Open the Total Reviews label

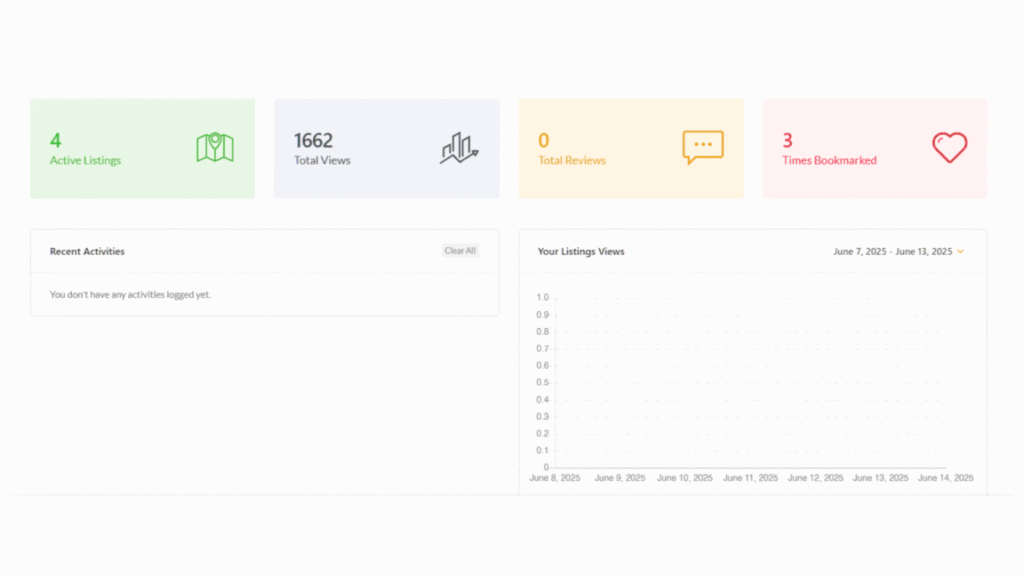572,160
